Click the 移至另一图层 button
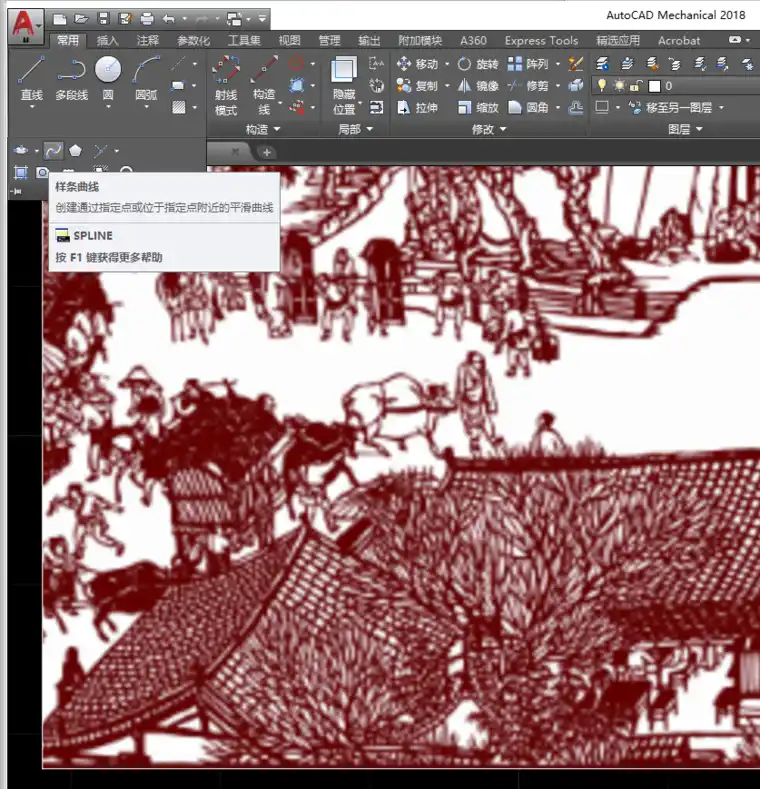 (x=670, y=108)
